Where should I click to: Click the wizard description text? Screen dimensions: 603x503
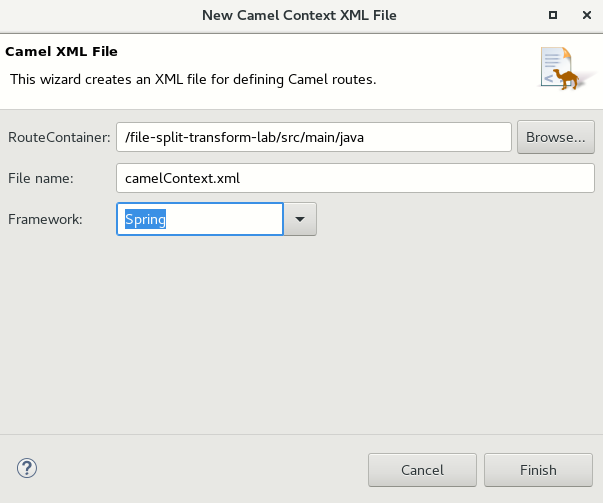click(x=192, y=78)
